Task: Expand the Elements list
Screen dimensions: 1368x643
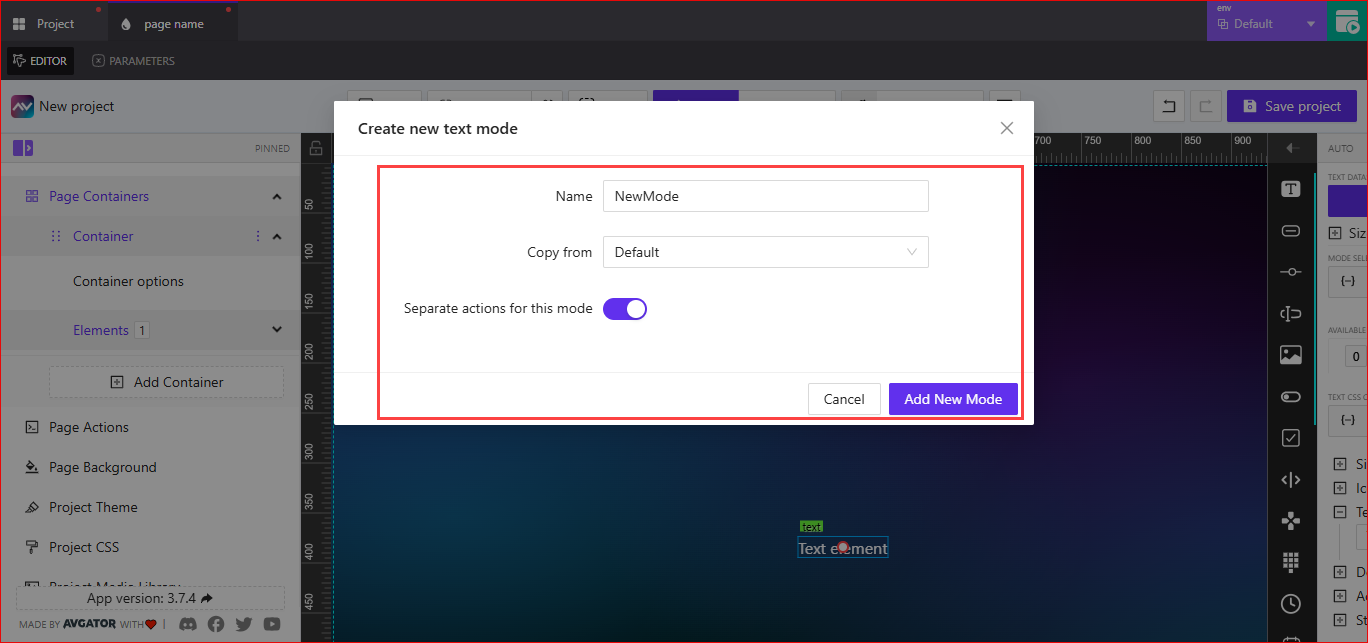Action: point(277,329)
